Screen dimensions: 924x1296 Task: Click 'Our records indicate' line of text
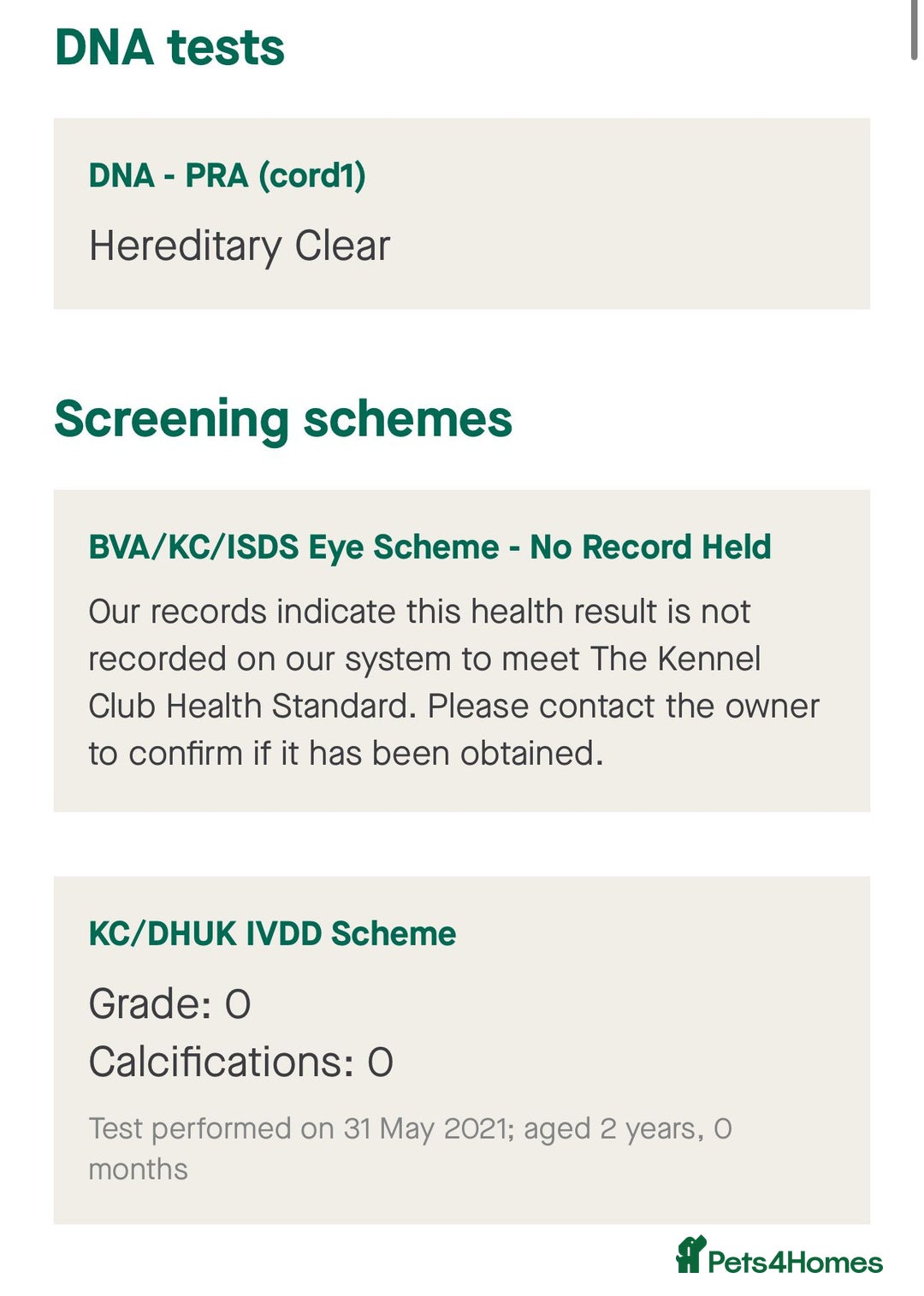point(419,612)
